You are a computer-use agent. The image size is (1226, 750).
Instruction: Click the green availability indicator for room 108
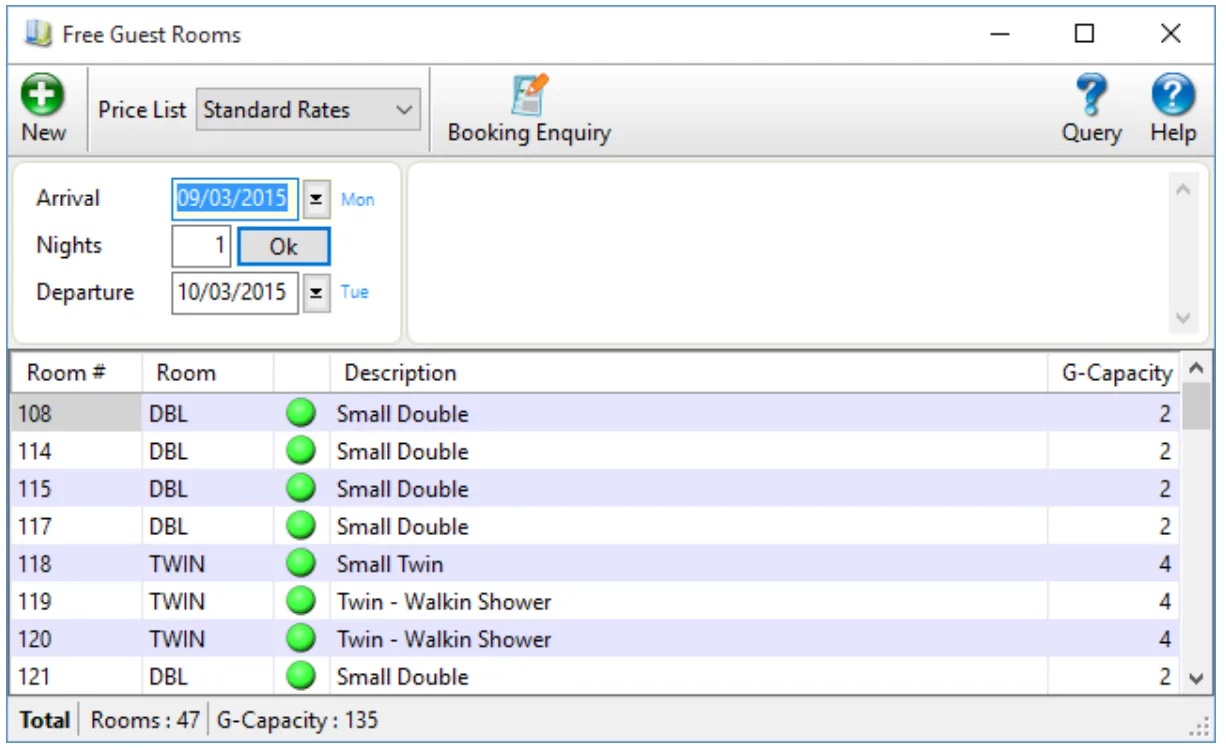pyautogui.click(x=299, y=413)
